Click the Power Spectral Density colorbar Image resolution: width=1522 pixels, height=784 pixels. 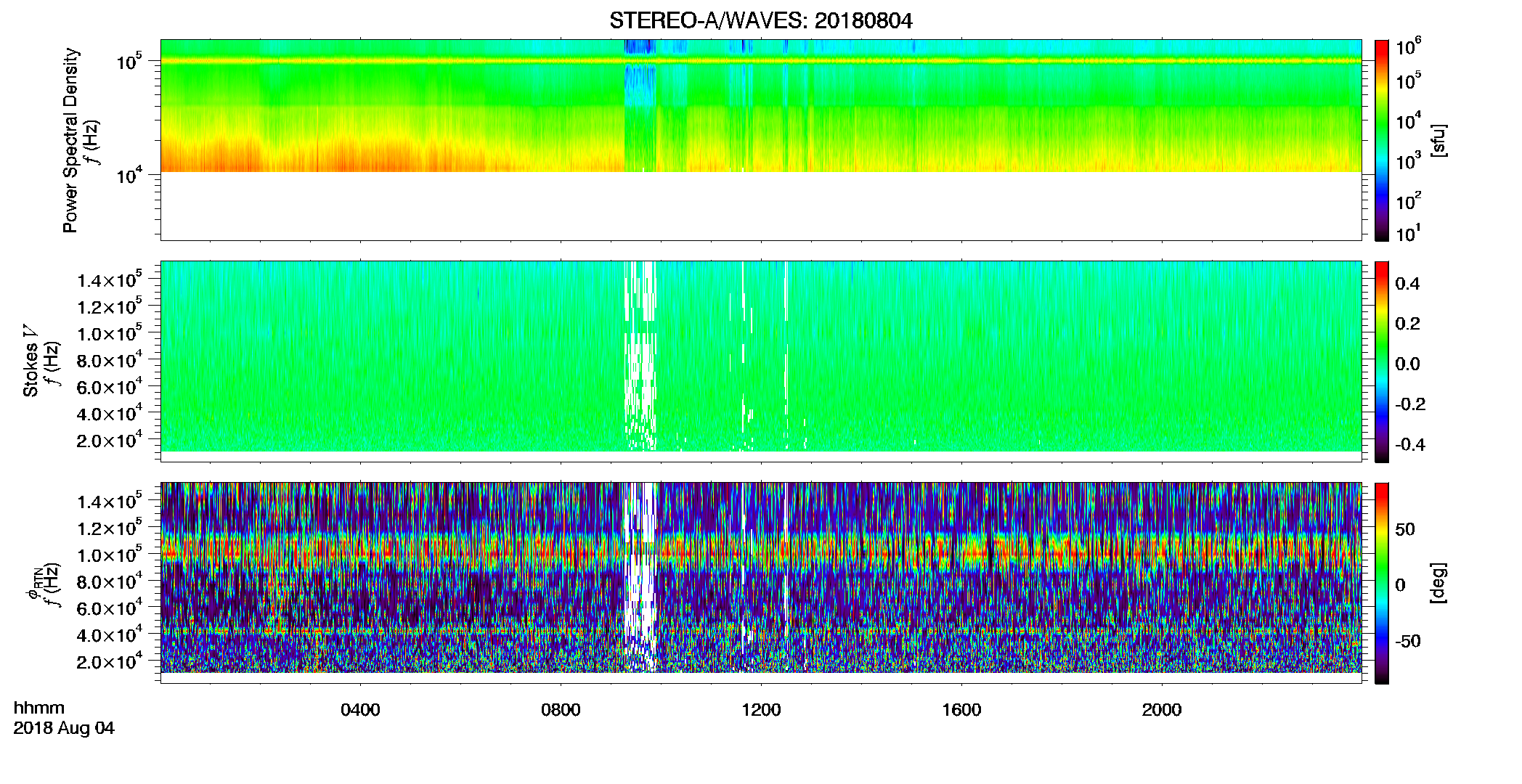tap(1382, 140)
